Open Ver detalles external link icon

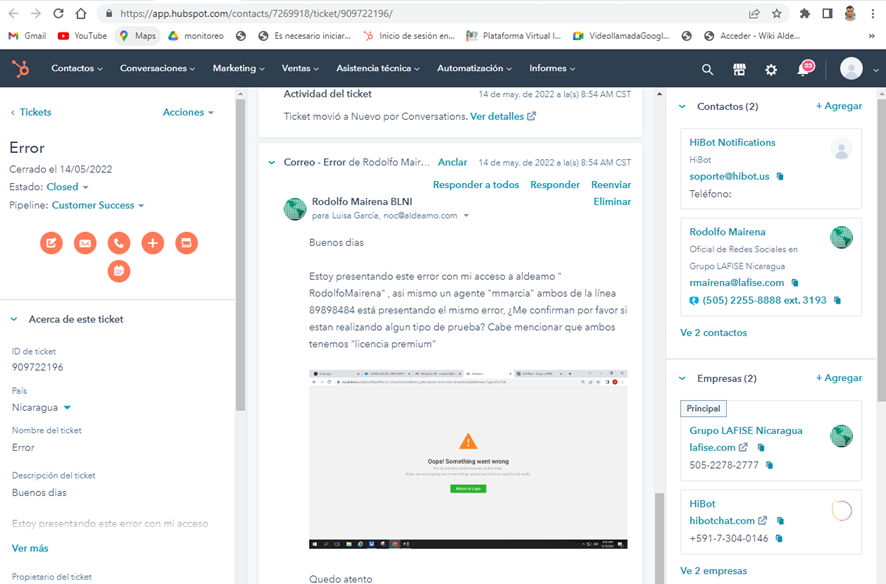(x=531, y=116)
